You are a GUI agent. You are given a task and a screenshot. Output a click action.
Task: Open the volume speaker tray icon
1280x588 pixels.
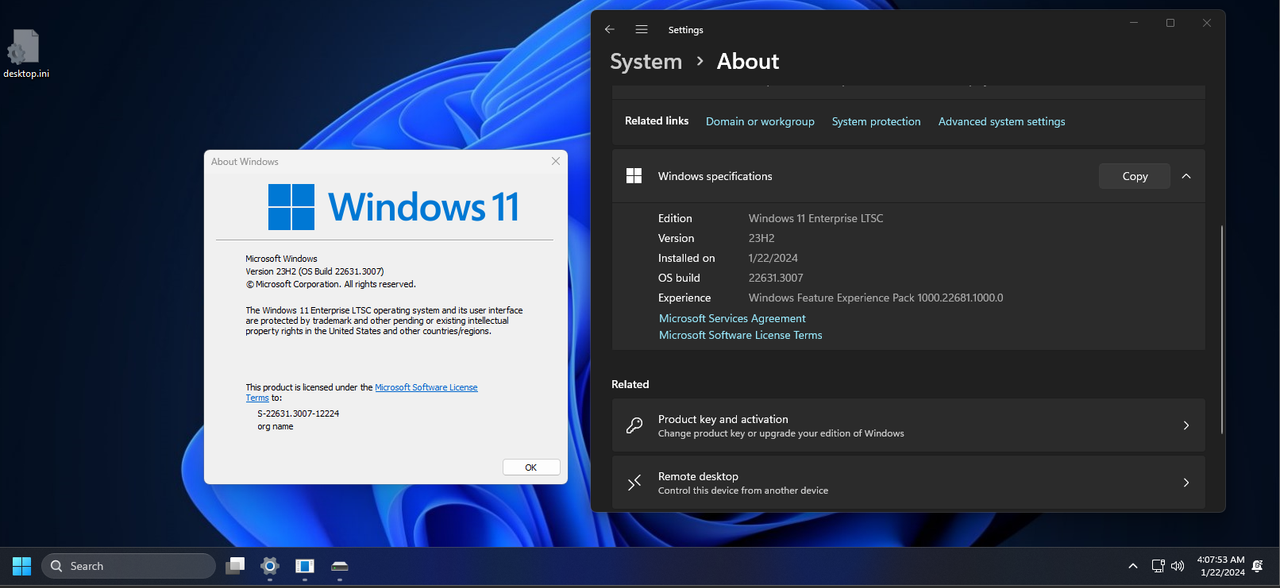click(1177, 566)
